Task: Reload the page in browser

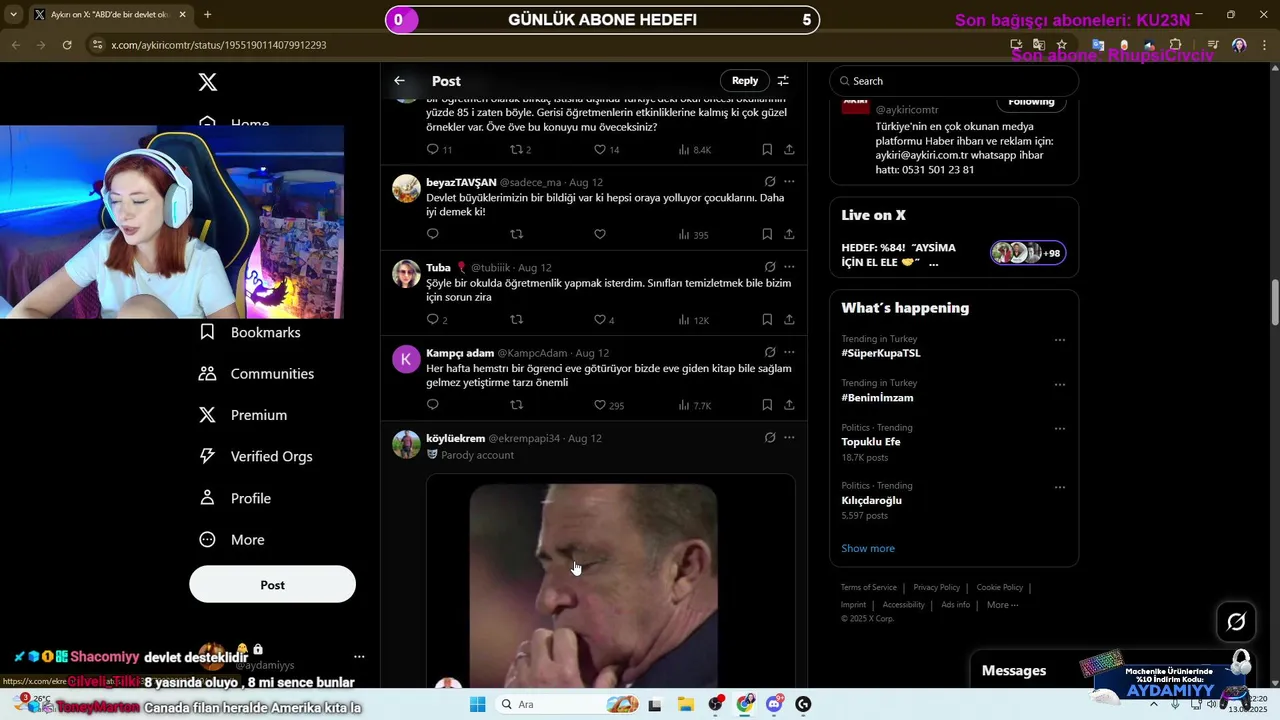Action: [x=67, y=45]
